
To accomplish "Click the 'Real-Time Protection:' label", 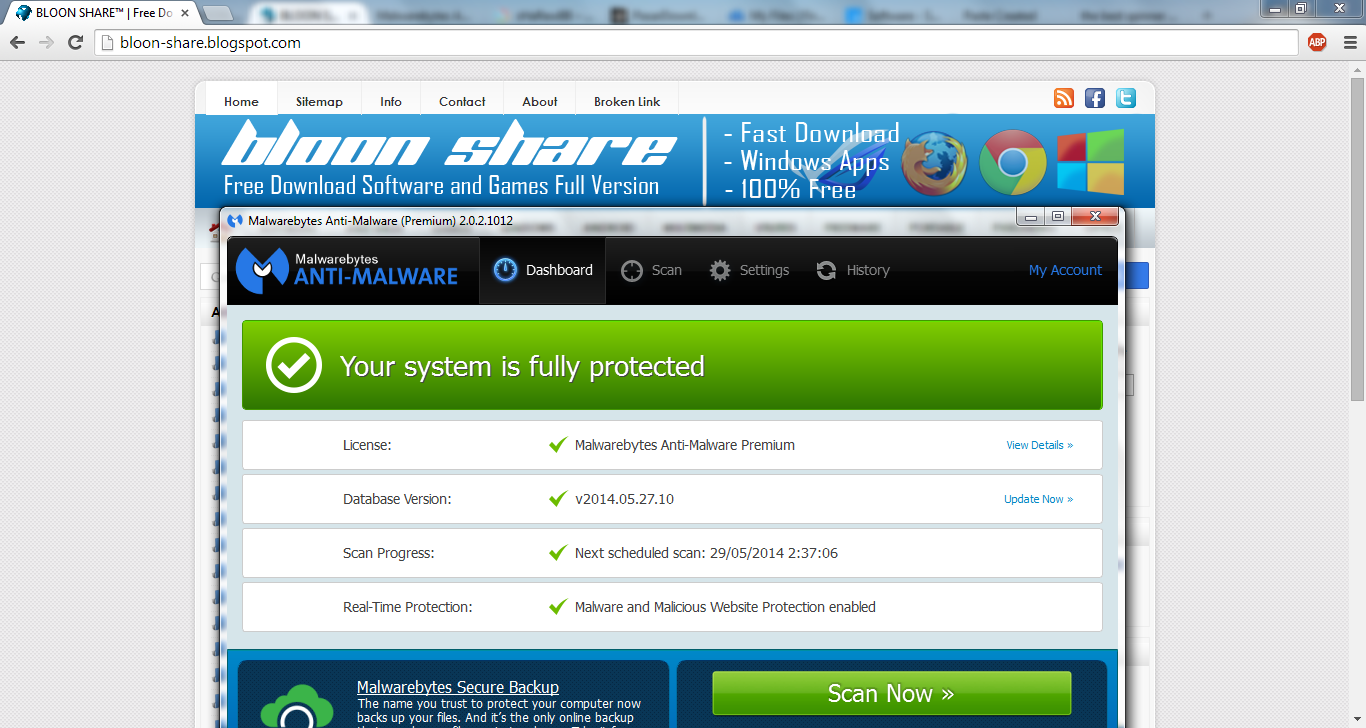I will (408, 607).
